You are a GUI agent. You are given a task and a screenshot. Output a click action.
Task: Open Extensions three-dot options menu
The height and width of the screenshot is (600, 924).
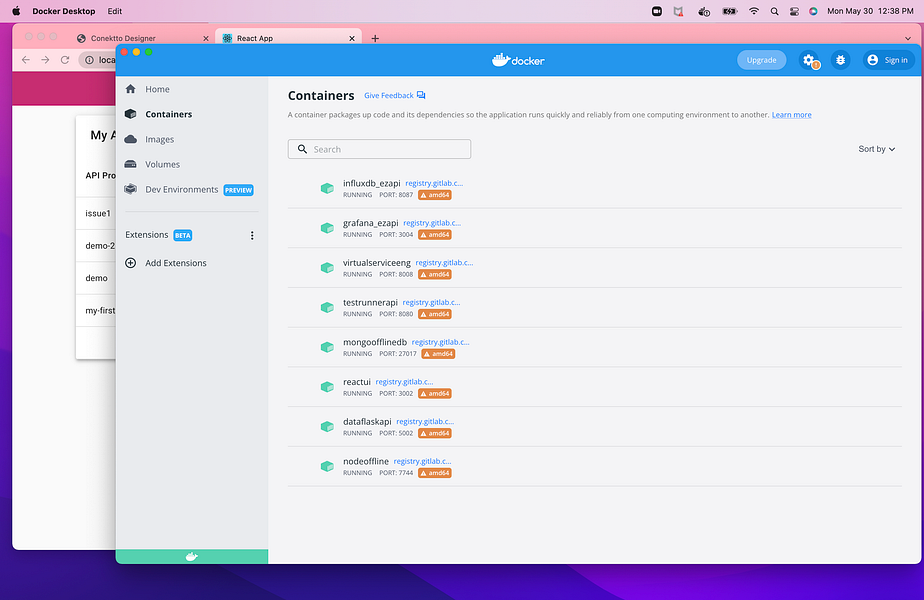[x=252, y=235]
